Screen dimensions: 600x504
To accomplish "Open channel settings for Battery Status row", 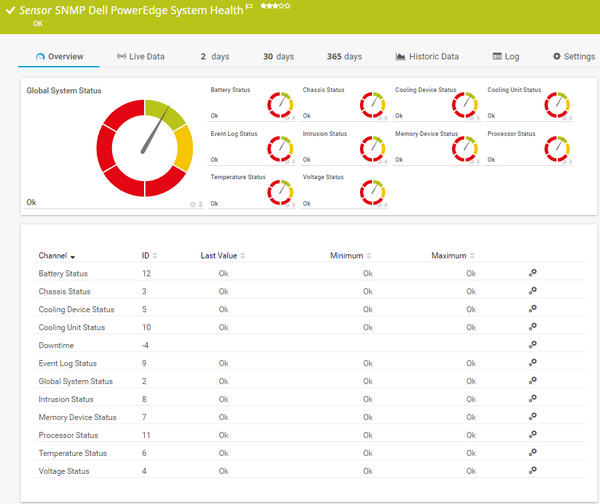I will (x=533, y=273).
